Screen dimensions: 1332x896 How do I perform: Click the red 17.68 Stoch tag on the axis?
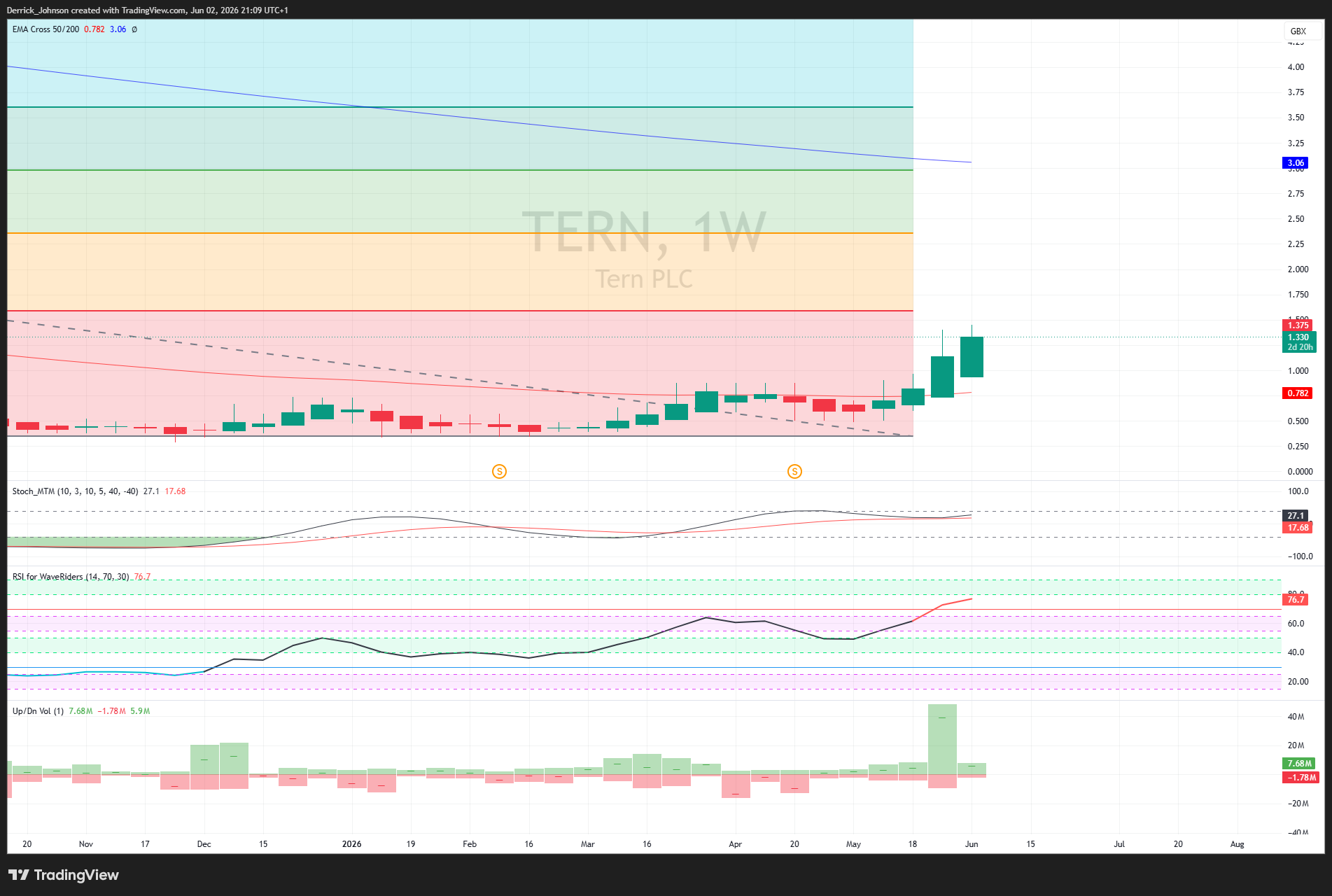[x=1298, y=528]
